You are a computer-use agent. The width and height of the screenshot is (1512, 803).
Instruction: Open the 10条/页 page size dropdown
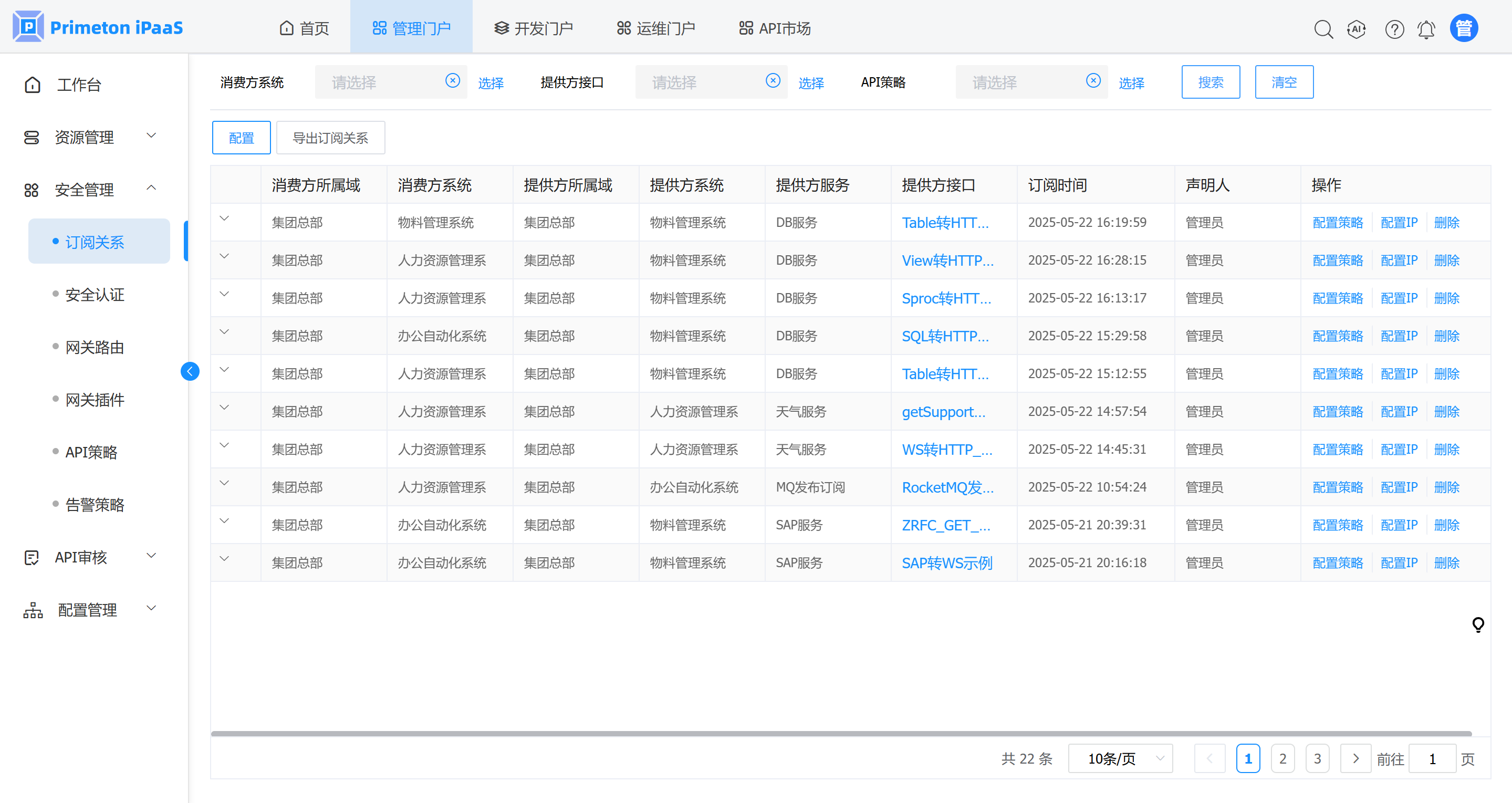pos(1120,758)
